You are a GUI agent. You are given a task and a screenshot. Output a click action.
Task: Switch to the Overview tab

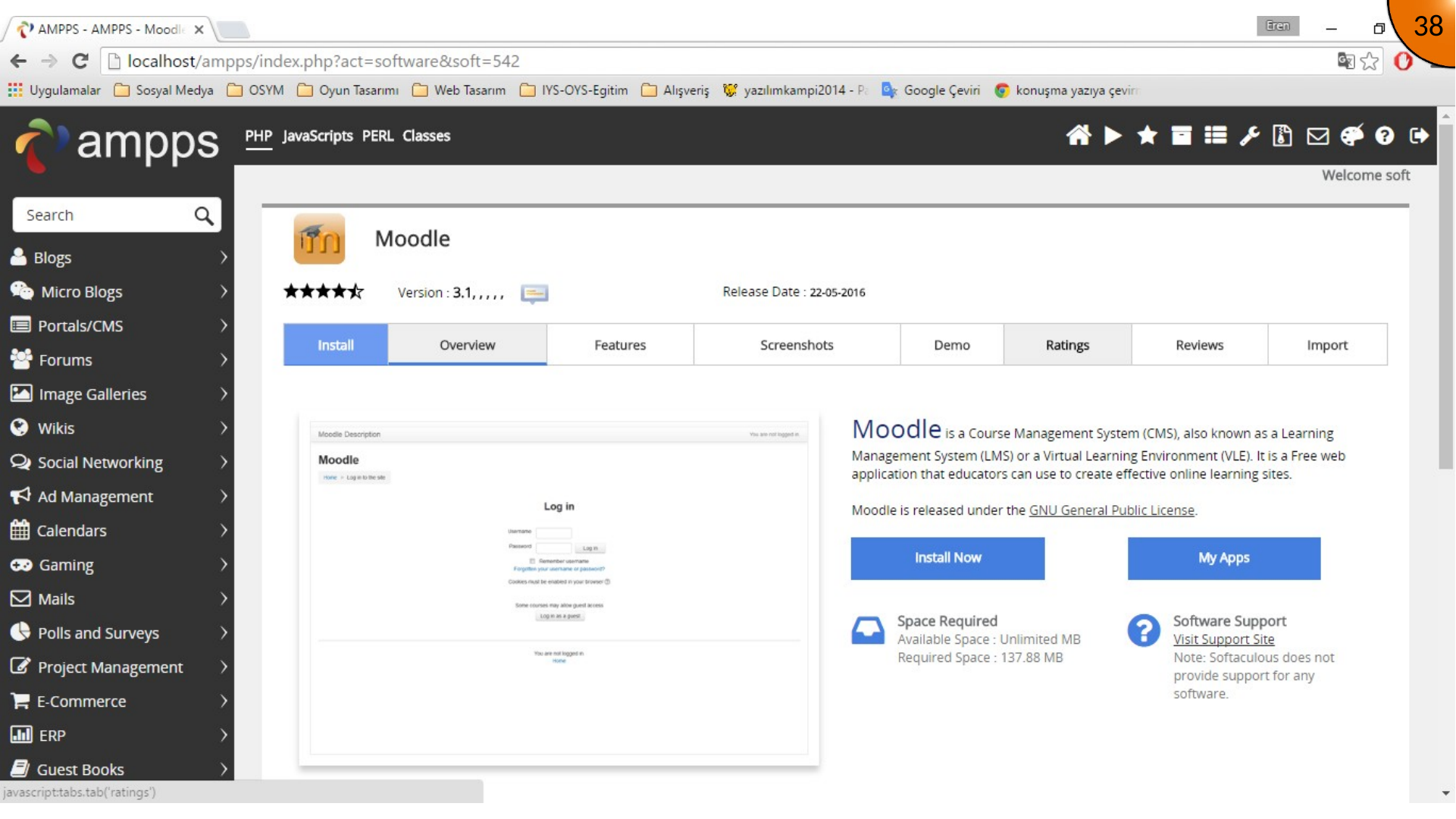[468, 345]
